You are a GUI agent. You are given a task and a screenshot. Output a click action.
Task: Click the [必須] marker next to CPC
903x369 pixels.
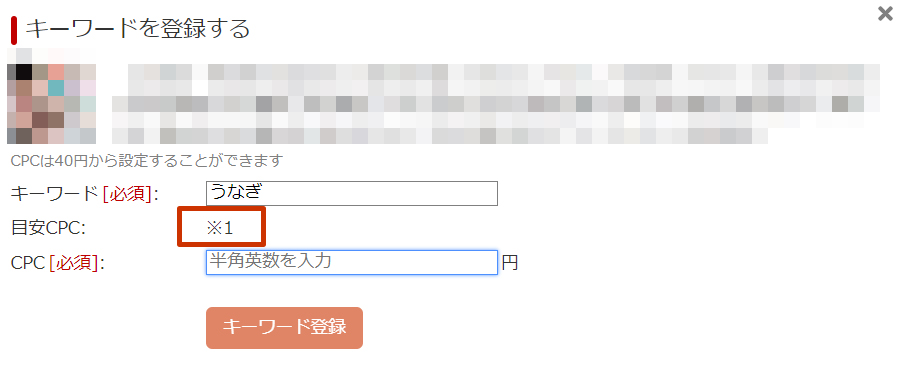(x=73, y=263)
